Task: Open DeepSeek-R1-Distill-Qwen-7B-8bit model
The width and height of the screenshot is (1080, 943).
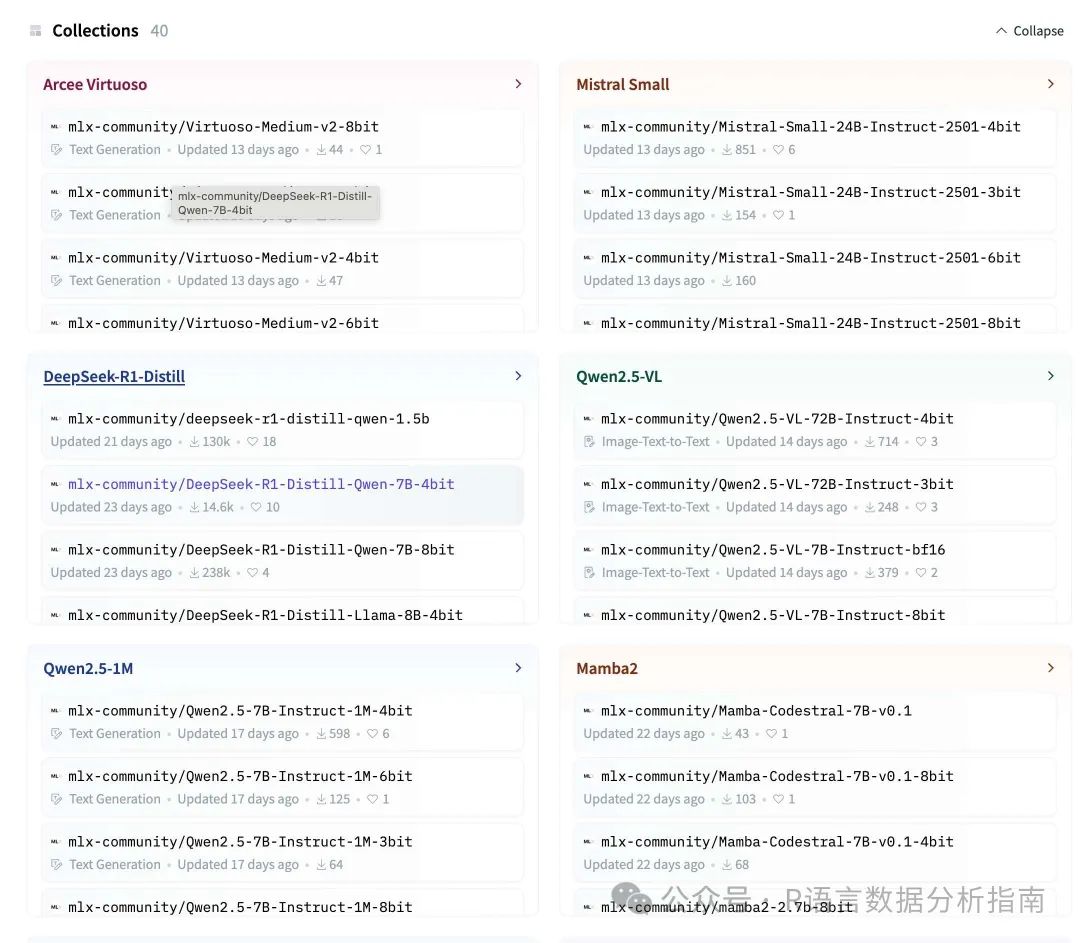Action: click(282, 561)
